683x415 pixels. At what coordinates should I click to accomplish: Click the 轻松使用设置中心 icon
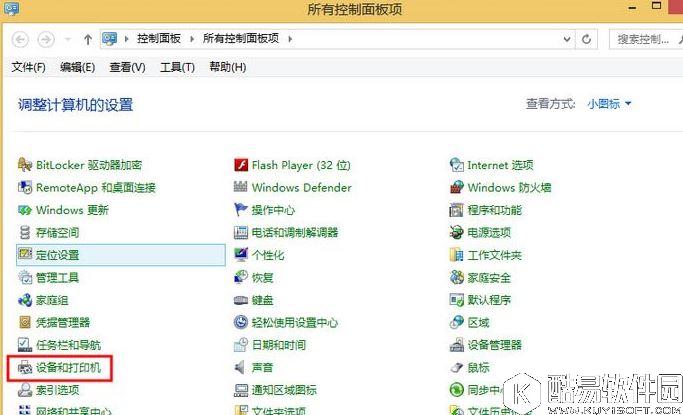(x=241, y=322)
